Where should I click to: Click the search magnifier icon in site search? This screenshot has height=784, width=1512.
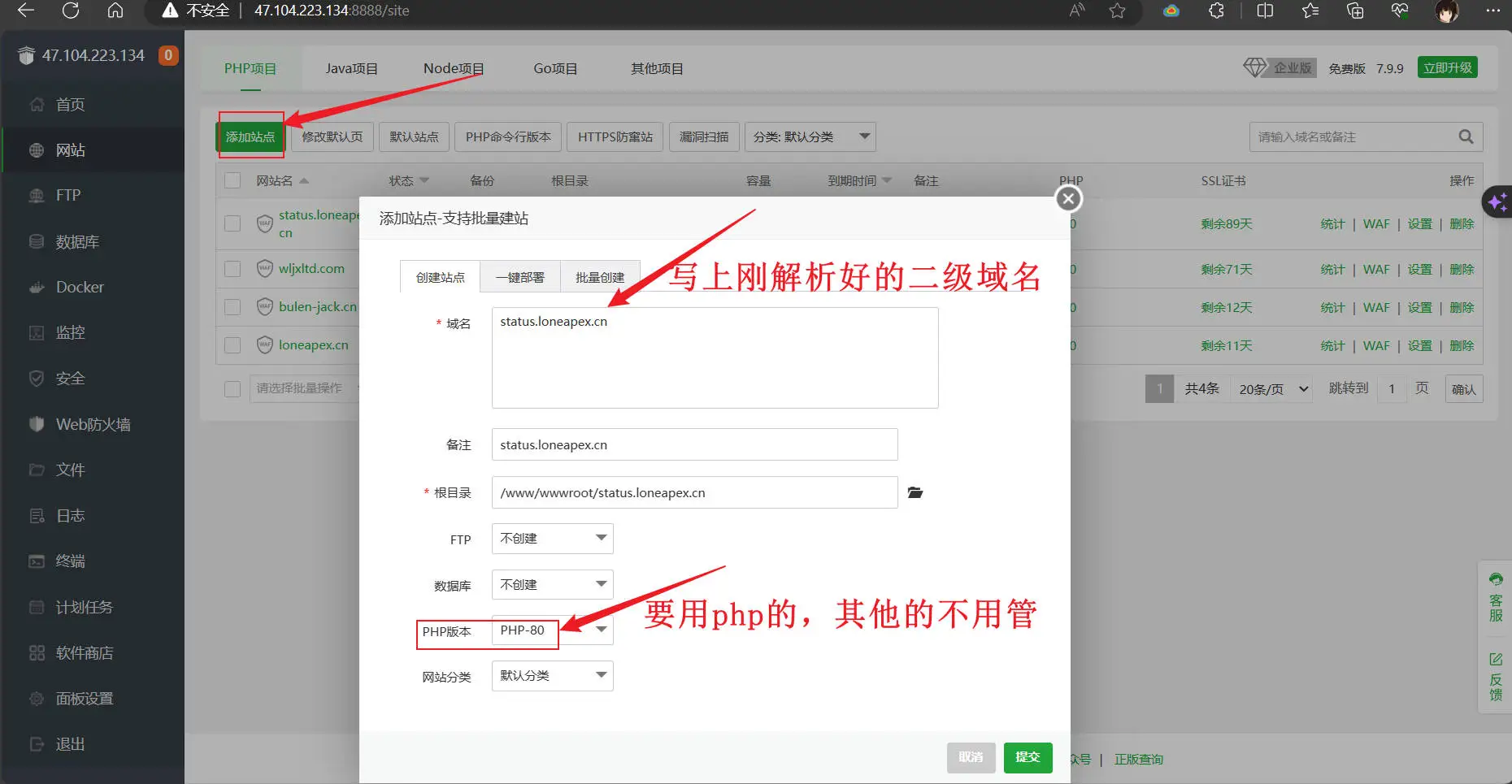click(x=1465, y=136)
